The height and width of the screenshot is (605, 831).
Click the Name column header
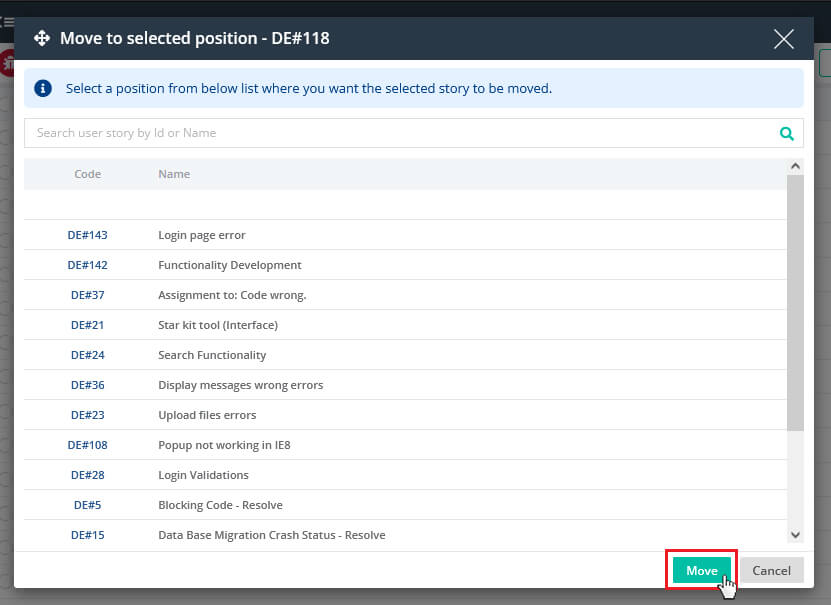pyautogui.click(x=174, y=174)
